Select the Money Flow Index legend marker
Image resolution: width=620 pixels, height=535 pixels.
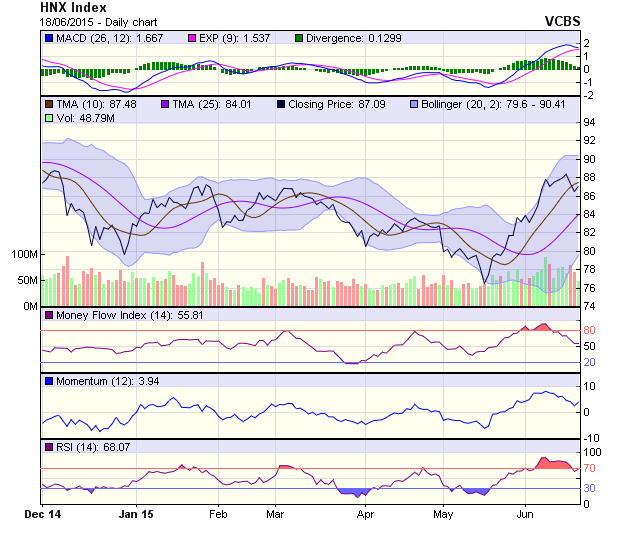click(48, 315)
